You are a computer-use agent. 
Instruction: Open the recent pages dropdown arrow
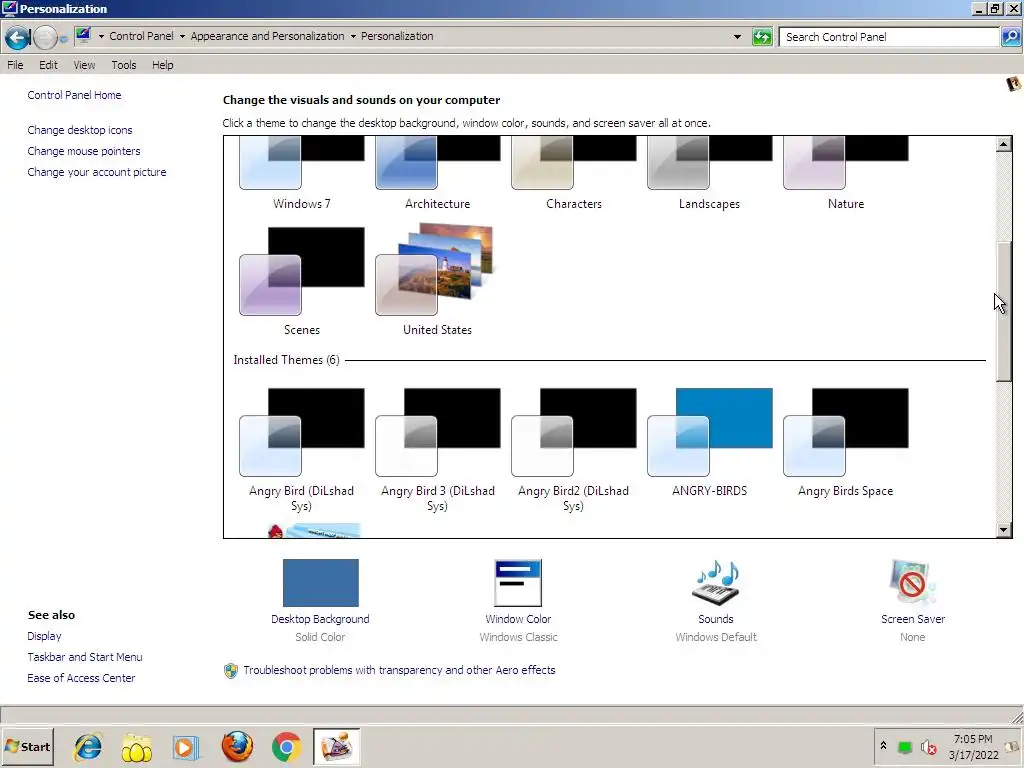(x=63, y=39)
